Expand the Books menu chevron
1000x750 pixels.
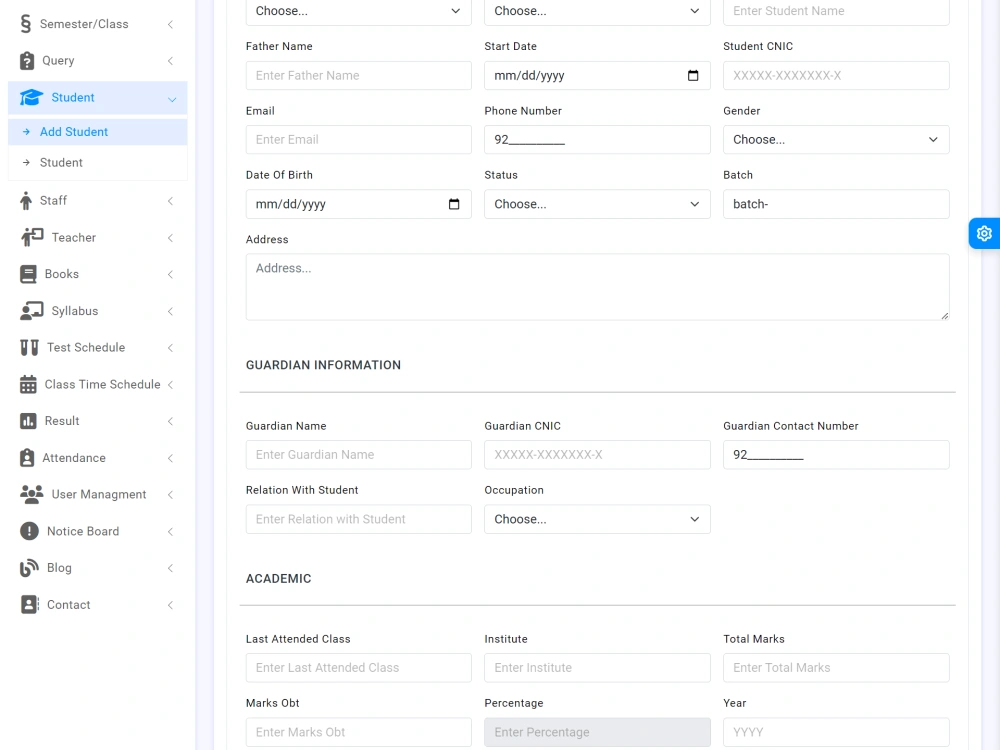170,274
